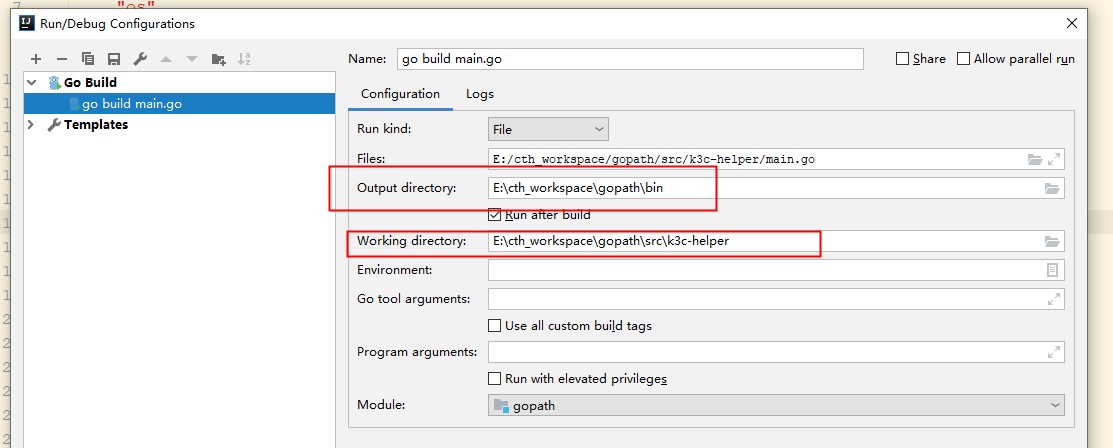
Task: Open Environment variables editor icon
Action: tap(1053, 270)
